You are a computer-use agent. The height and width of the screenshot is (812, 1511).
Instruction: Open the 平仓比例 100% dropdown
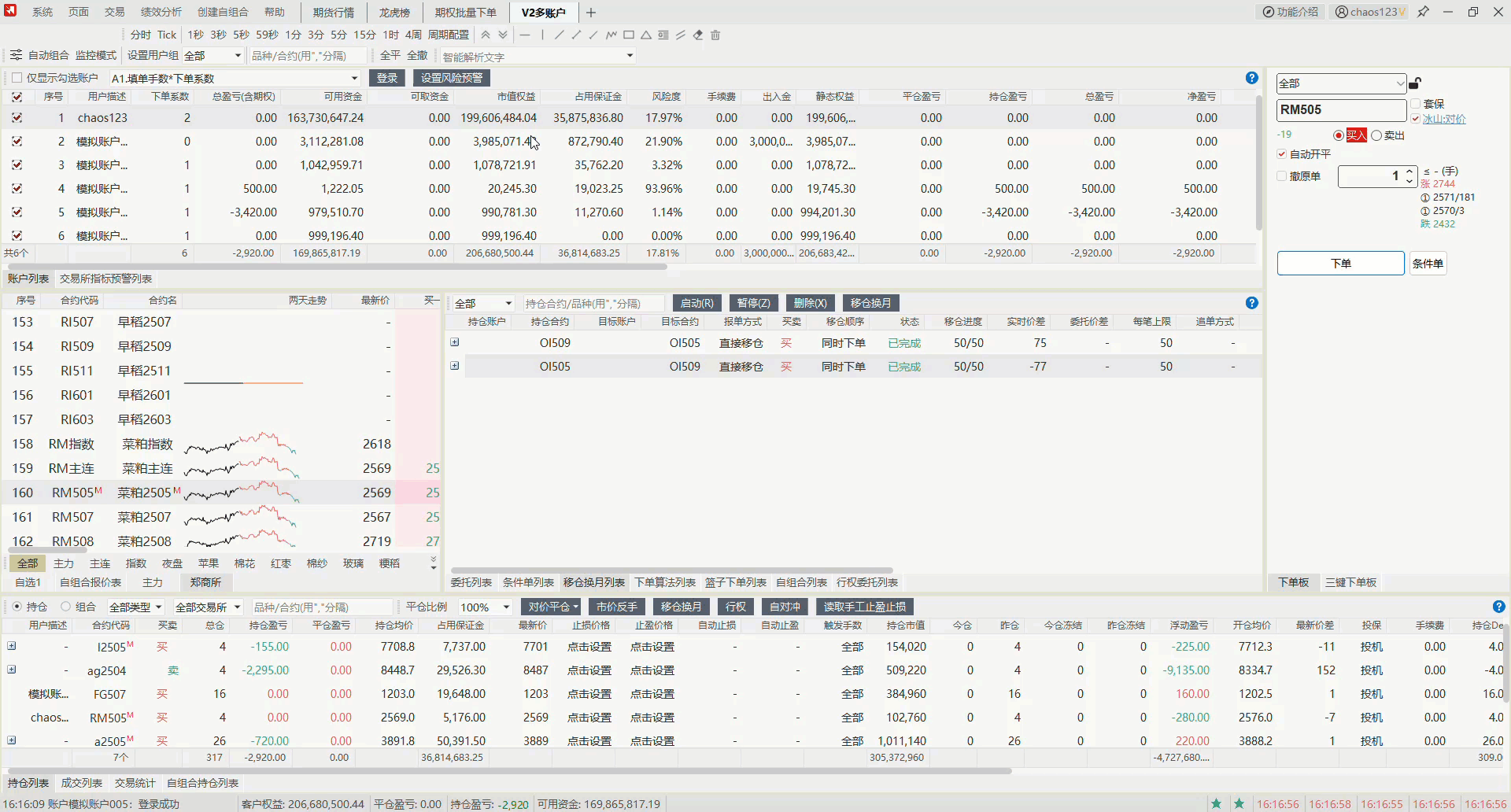click(x=485, y=607)
